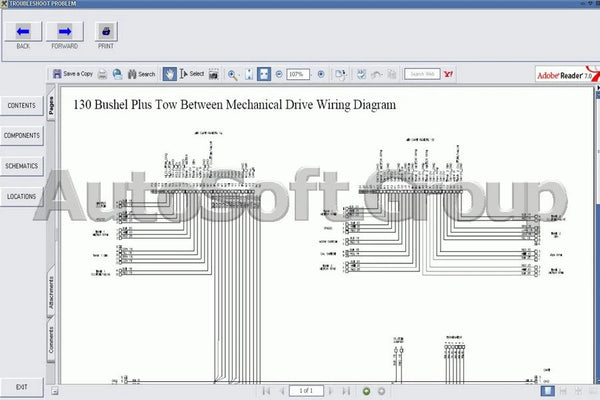
Task: Click the page number field
Action: pyautogui.click(x=307, y=390)
